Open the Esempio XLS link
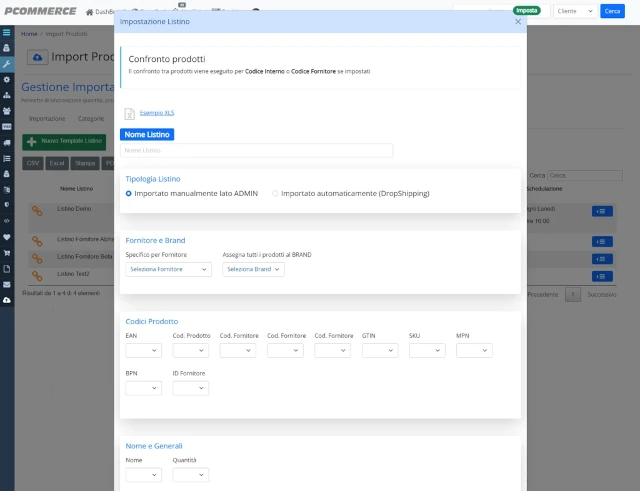 coord(157,113)
